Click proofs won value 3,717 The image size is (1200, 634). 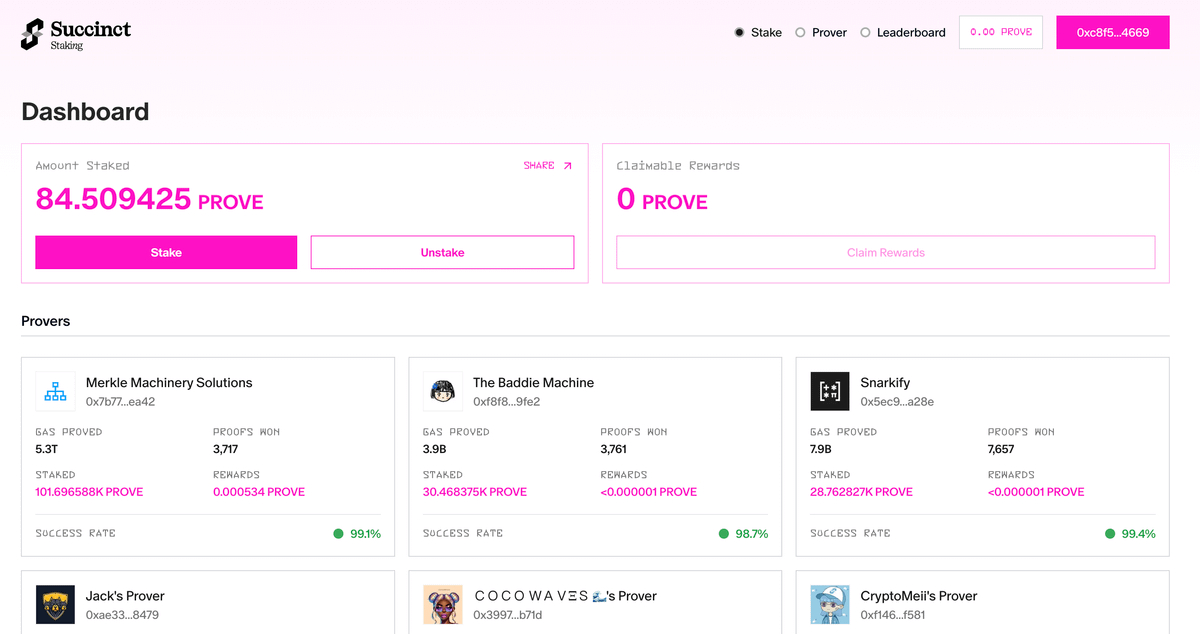pos(225,449)
